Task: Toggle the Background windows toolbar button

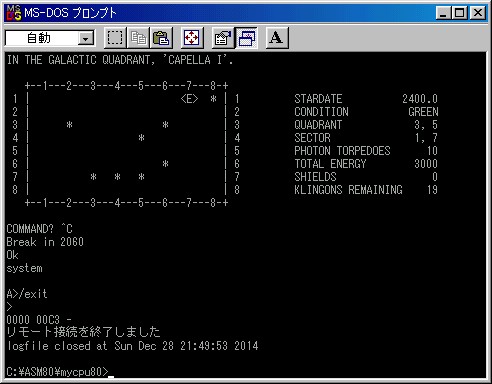Action: pyautogui.click(x=246, y=38)
